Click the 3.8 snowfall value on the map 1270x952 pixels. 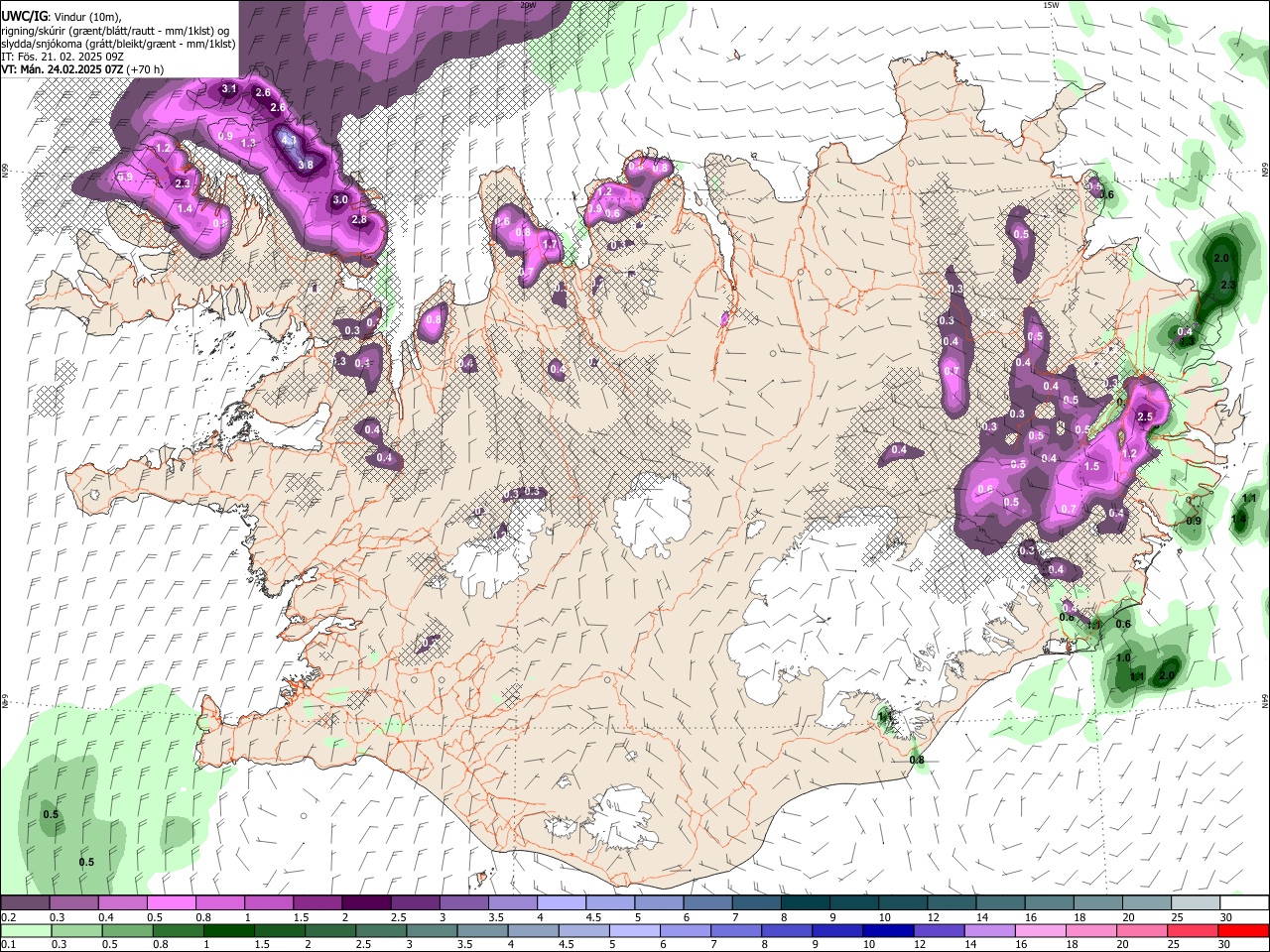pos(306,165)
